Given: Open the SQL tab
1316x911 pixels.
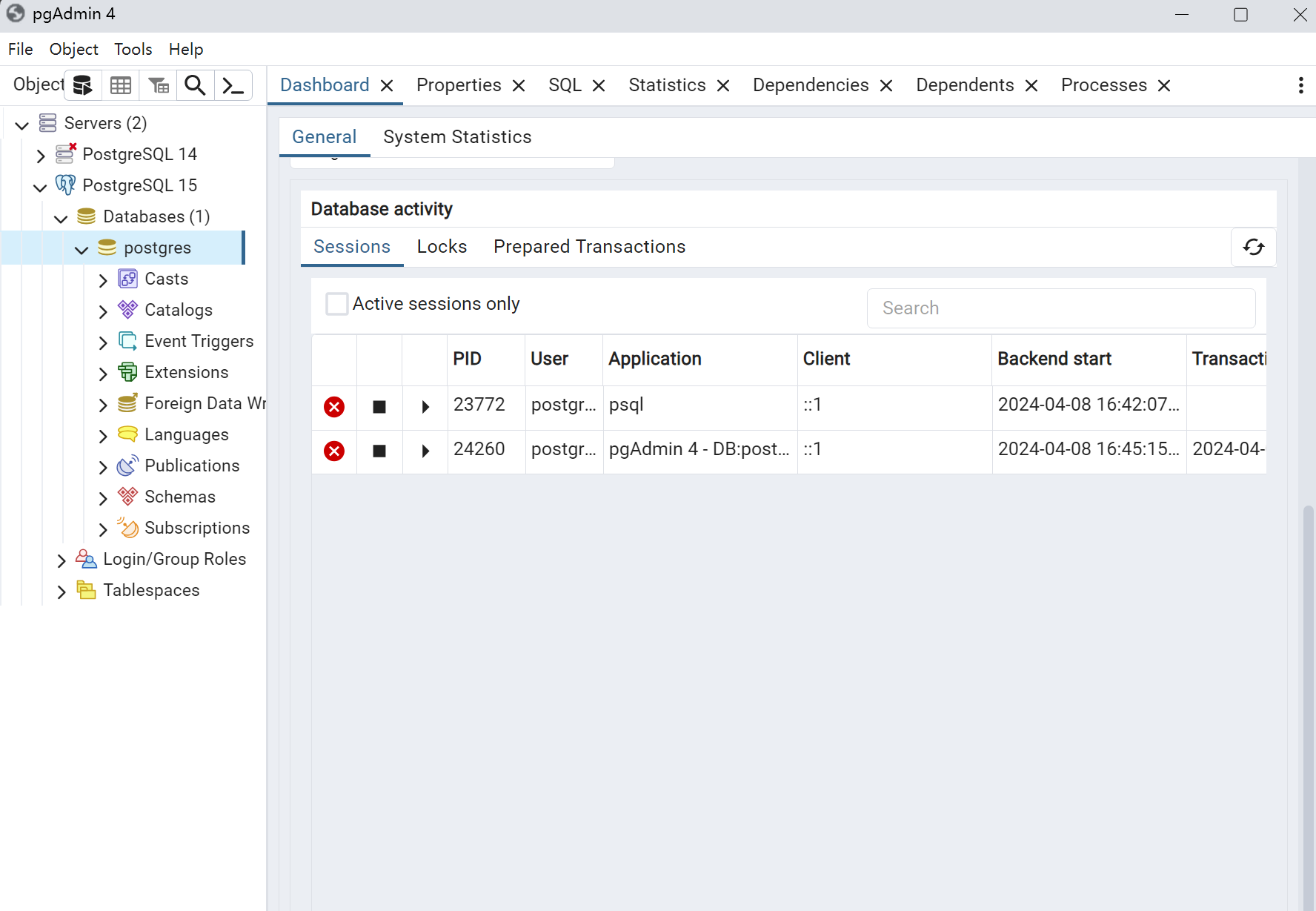Looking at the screenshot, I should [x=565, y=85].
